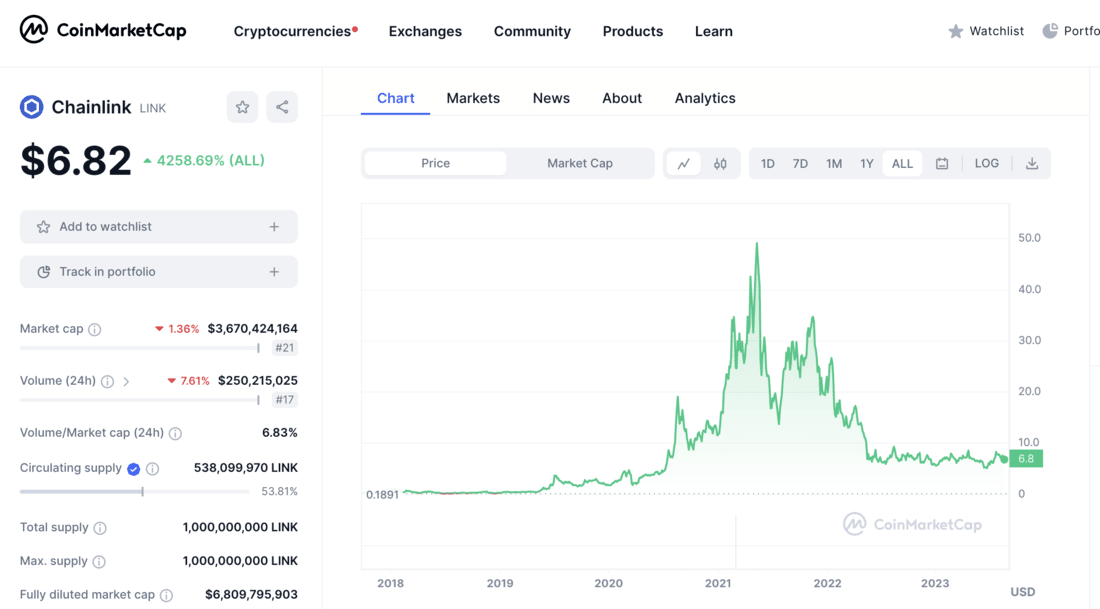1100x609 pixels.
Task: Show Fully diluted market cap info icon
Action: 166,595
